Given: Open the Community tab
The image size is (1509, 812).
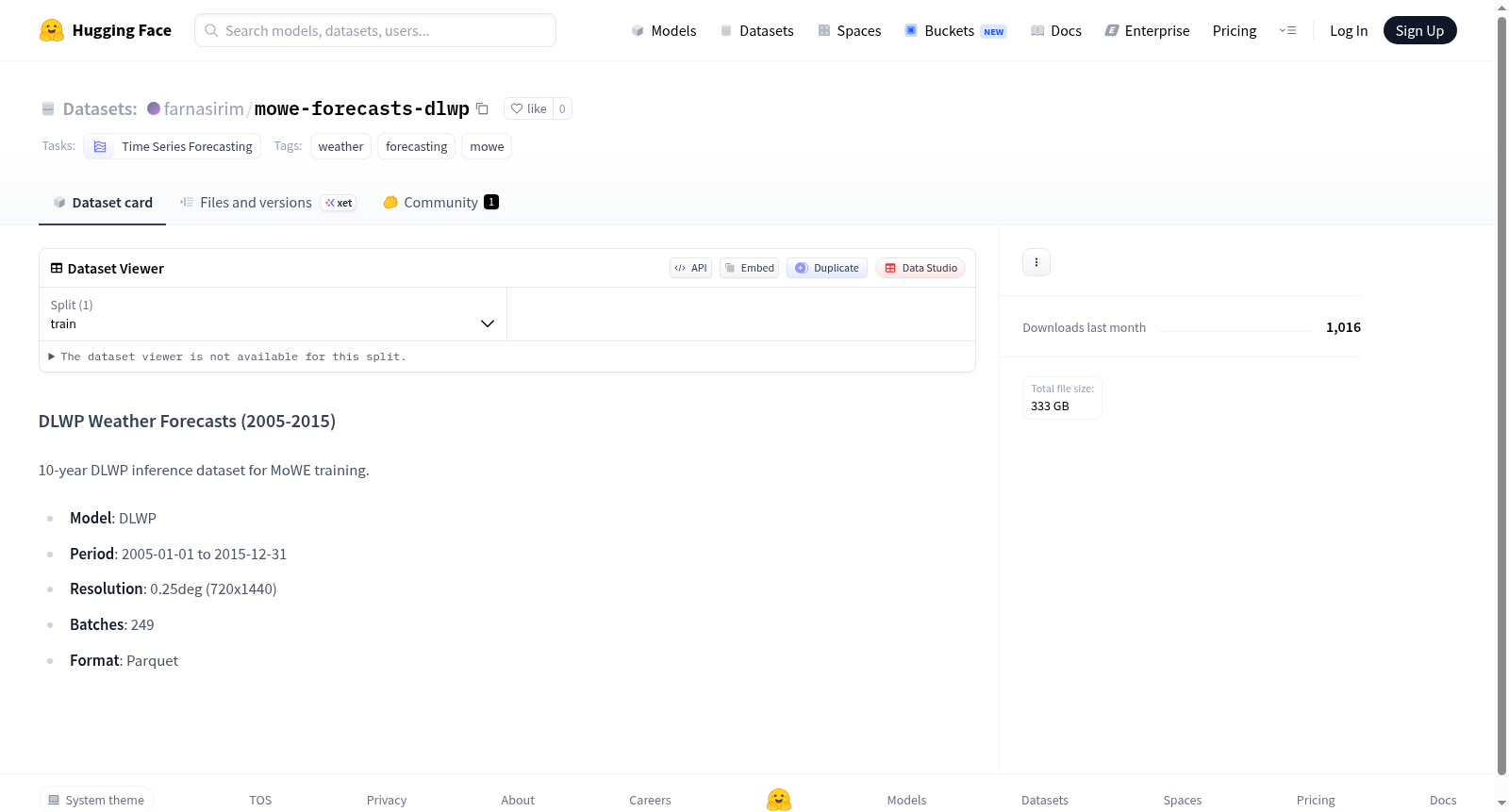Looking at the screenshot, I should coord(440,203).
